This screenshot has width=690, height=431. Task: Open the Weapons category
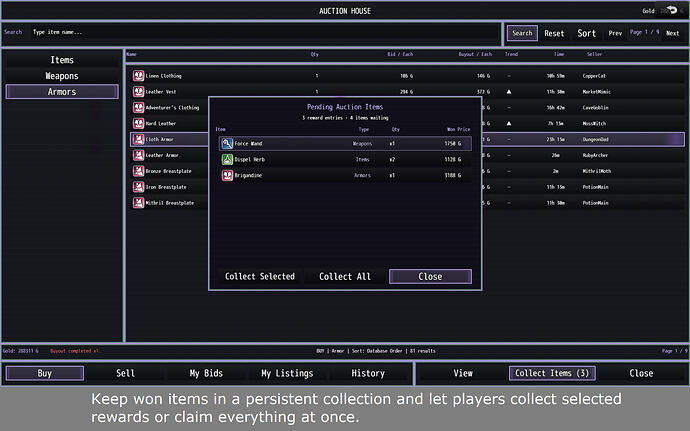click(62, 76)
